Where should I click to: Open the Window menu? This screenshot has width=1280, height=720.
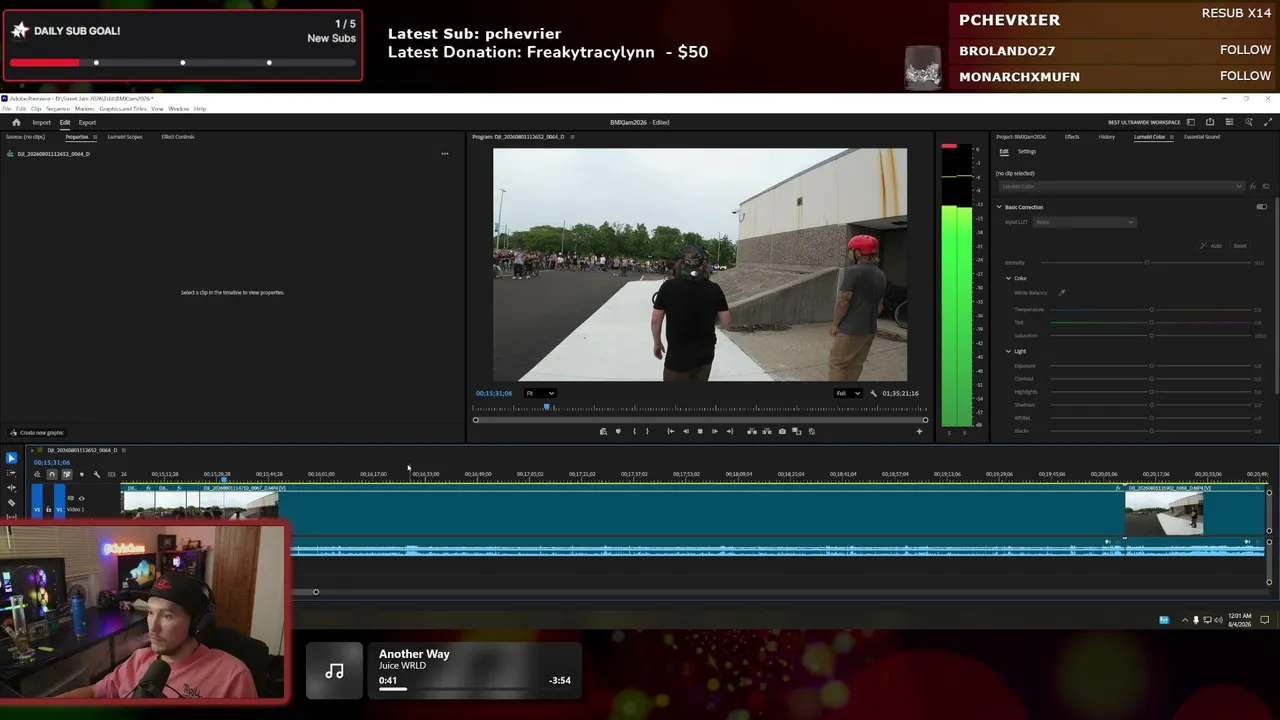pyautogui.click(x=179, y=109)
